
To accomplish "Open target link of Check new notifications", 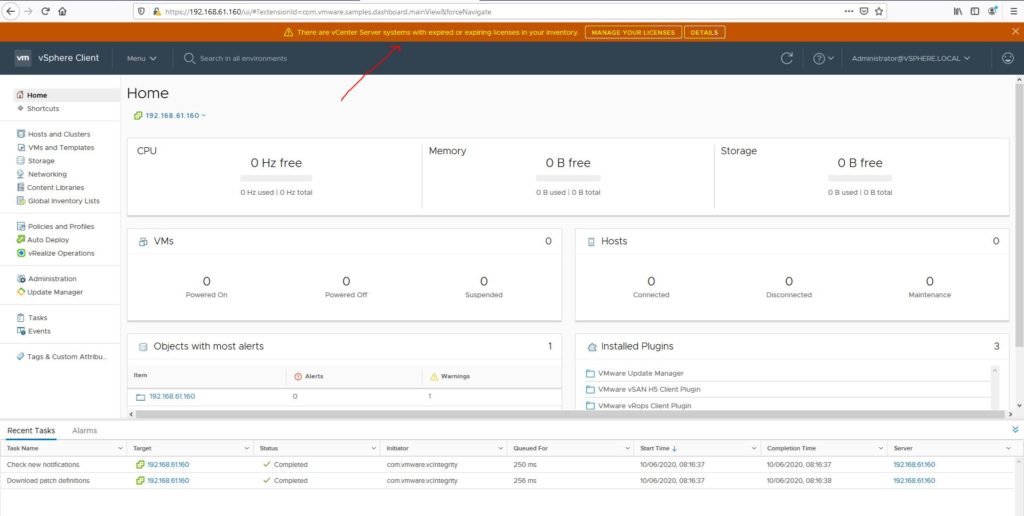I will click(x=168, y=464).
